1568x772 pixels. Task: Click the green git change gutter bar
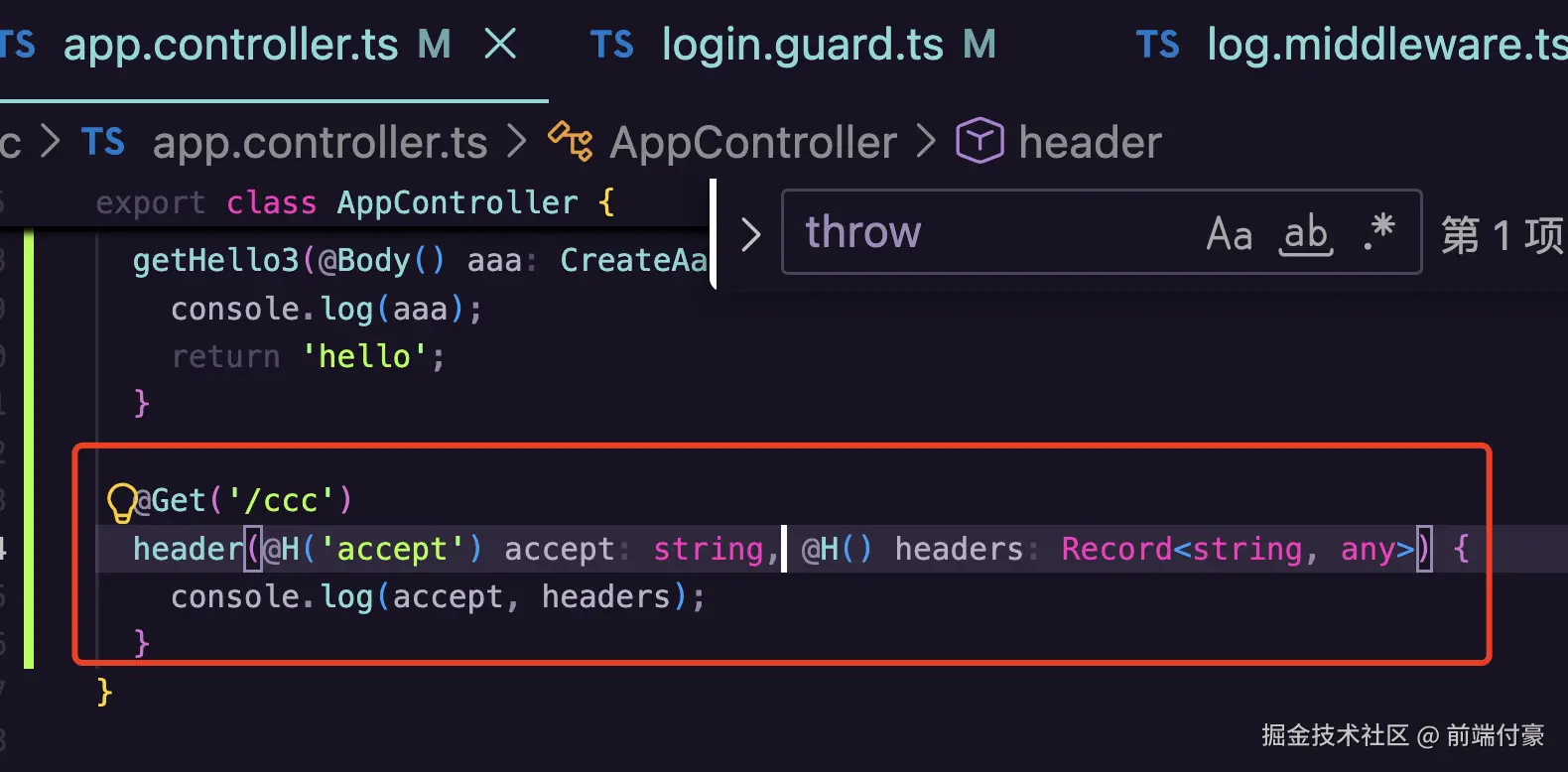coord(29,449)
